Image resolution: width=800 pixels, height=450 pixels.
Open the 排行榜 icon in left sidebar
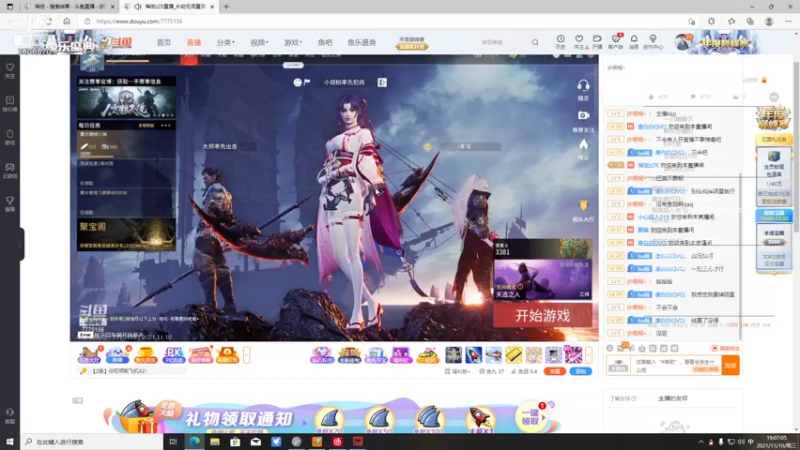10,104
